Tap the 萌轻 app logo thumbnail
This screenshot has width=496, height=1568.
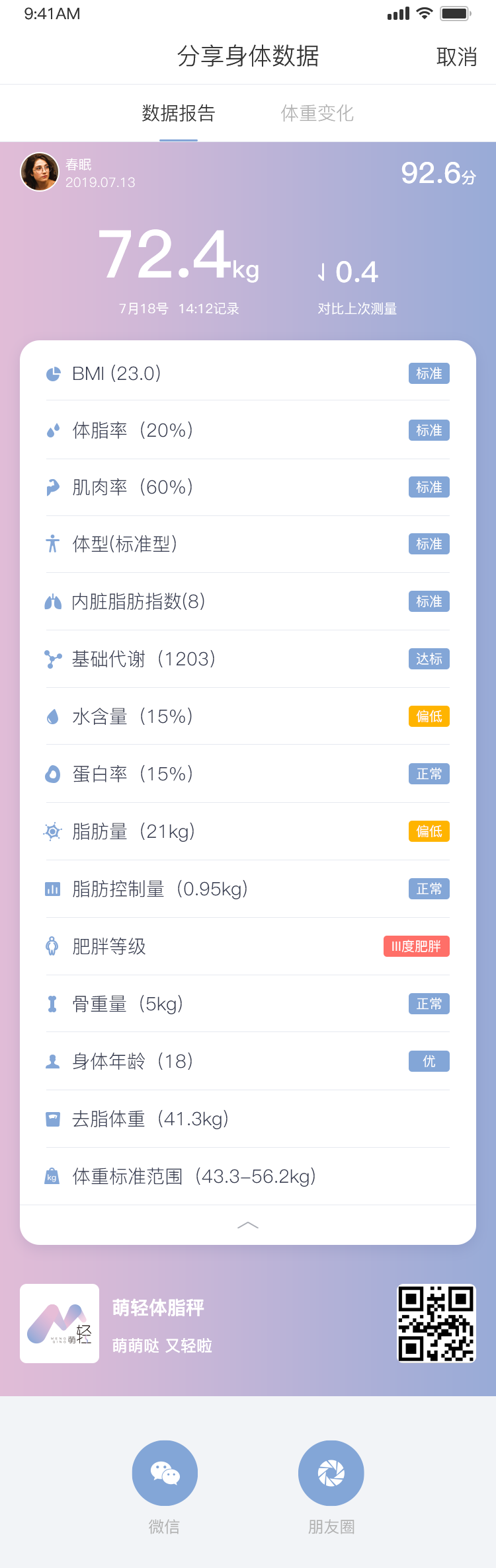(60, 1323)
